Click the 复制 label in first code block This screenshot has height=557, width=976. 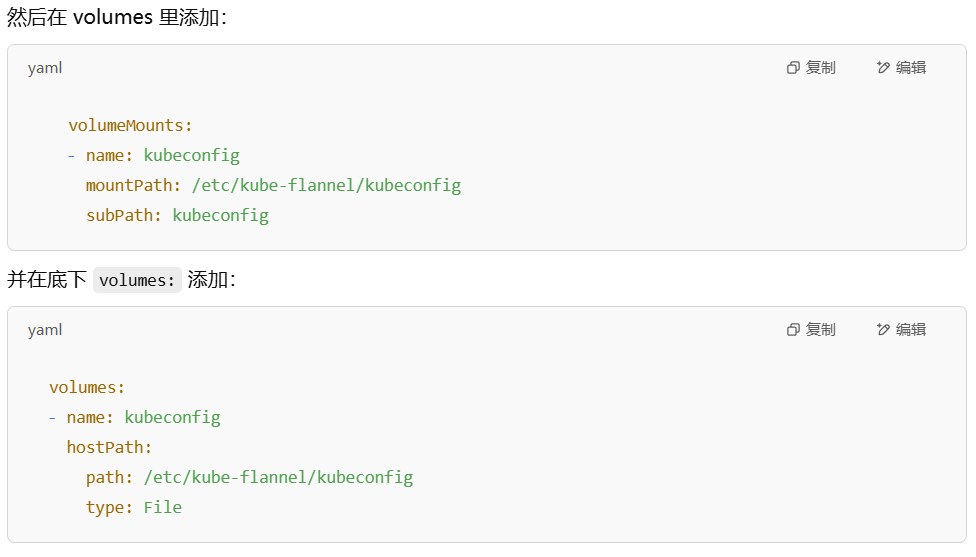820,68
